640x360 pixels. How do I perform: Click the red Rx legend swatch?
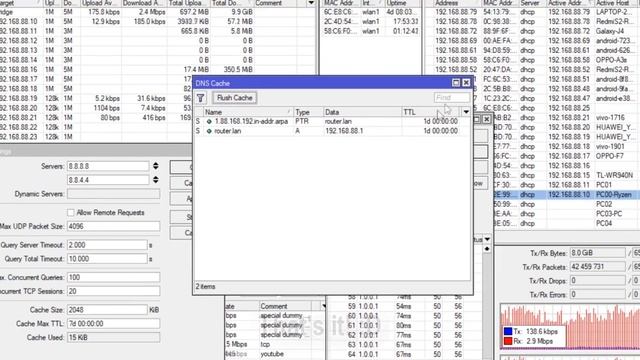click(508, 341)
